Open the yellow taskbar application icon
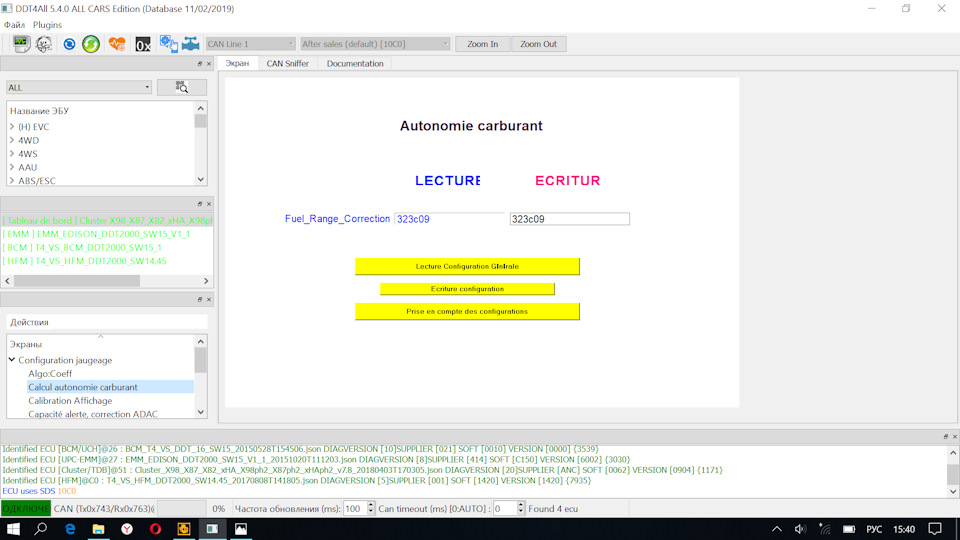 [184, 529]
